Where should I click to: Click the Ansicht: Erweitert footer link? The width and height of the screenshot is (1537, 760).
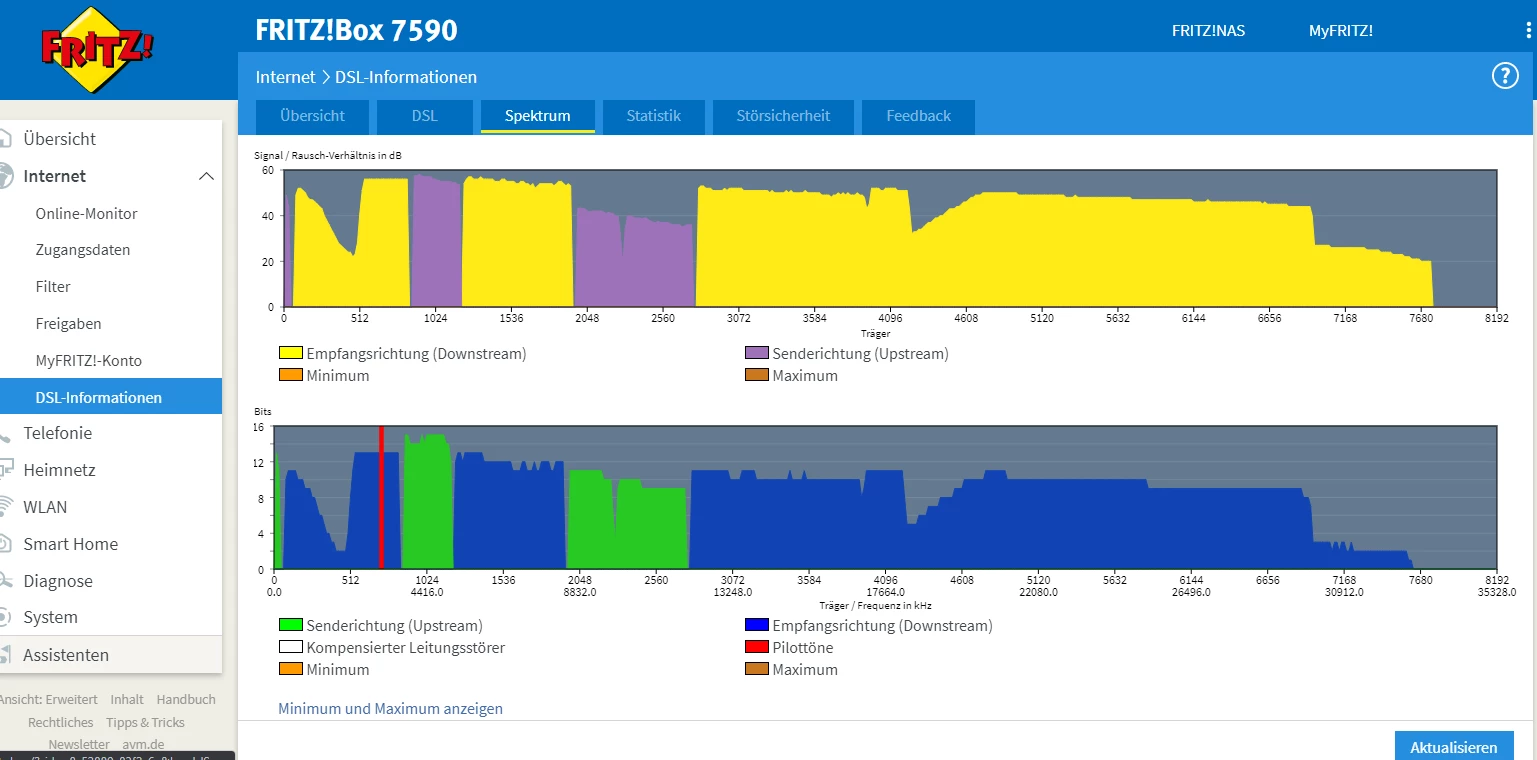coord(48,700)
